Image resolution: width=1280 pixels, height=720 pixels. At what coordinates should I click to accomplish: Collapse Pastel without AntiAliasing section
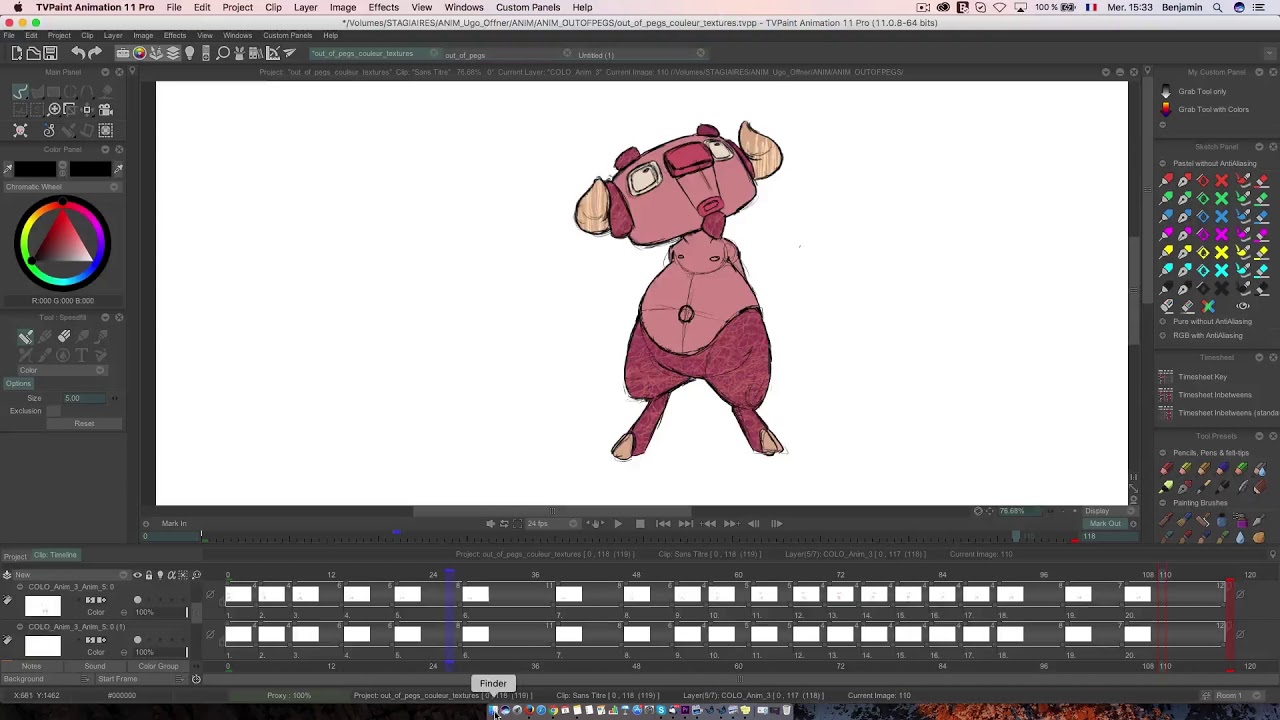pyautogui.click(x=1163, y=163)
